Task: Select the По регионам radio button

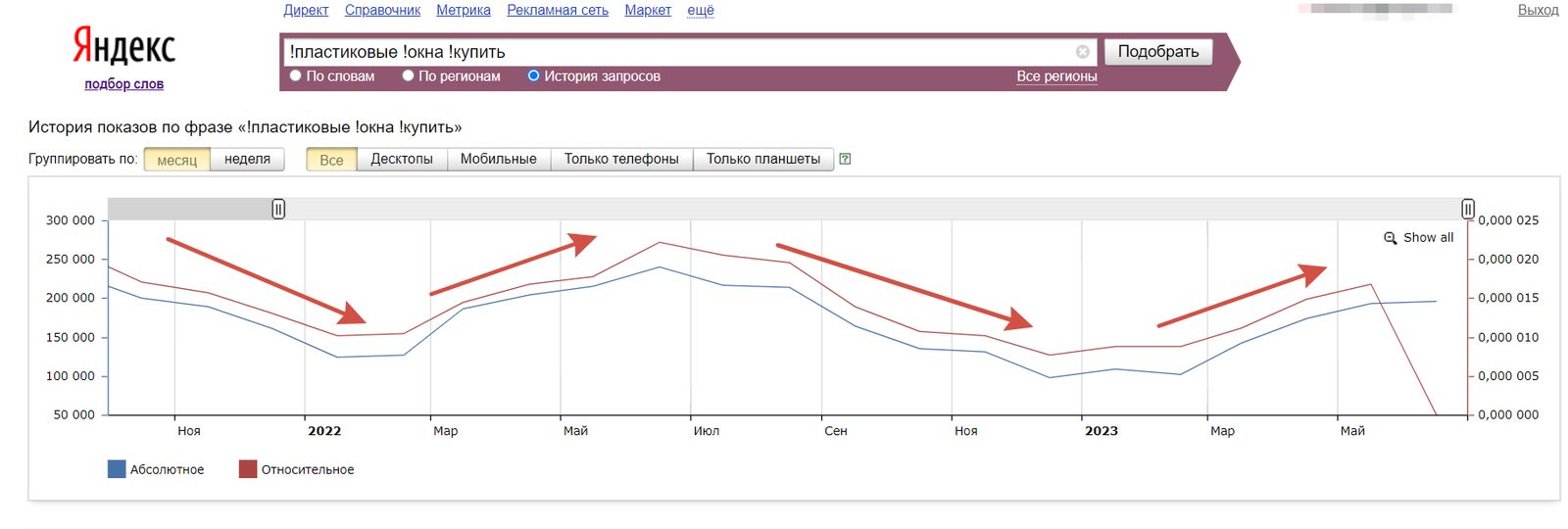Action: pyautogui.click(x=408, y=75)
